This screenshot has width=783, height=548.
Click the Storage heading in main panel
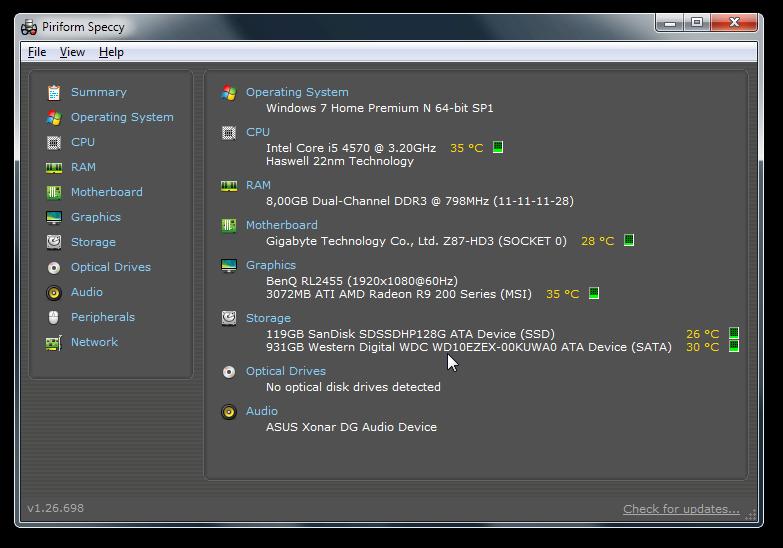click(x=268, y=318)
